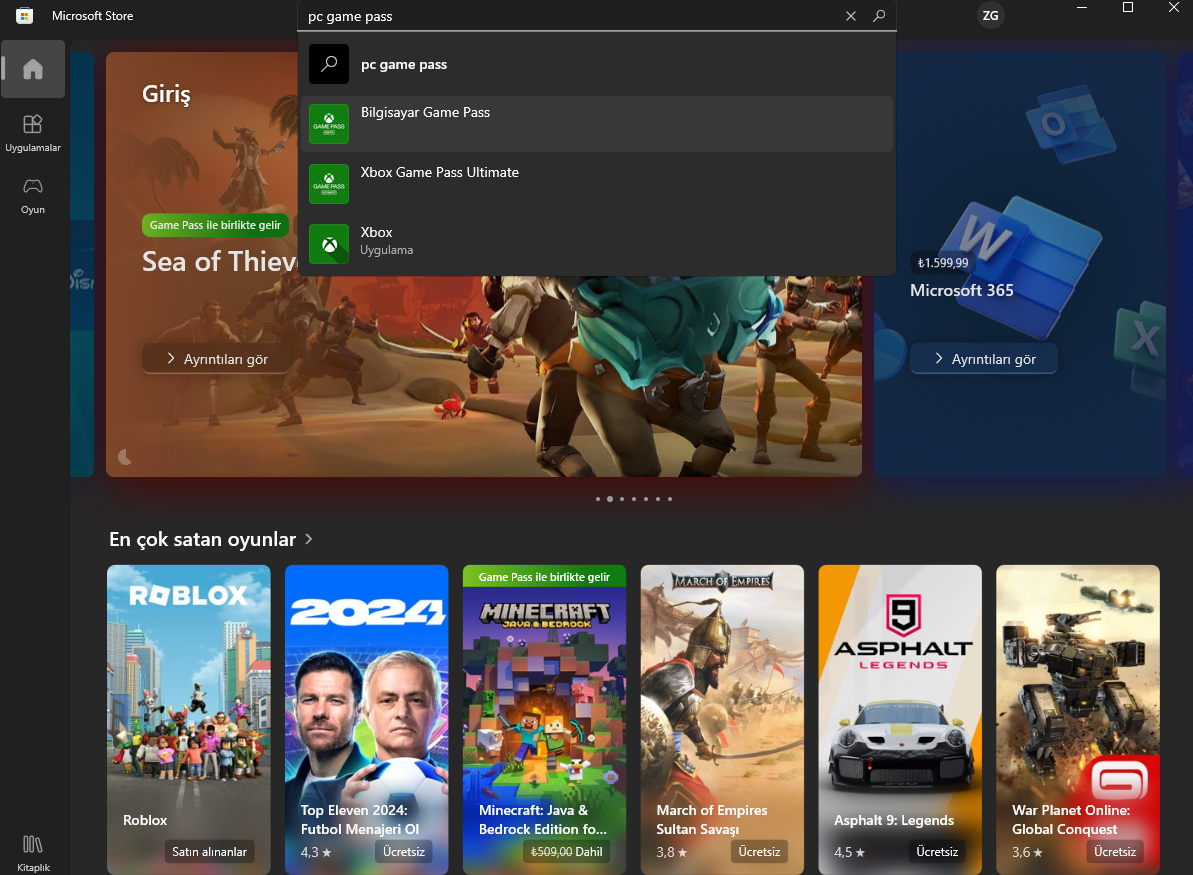This screenshot has height=875, width=1193.
Task: Open Asphalt 9: Legends card
Action: [x=900, y=719]
